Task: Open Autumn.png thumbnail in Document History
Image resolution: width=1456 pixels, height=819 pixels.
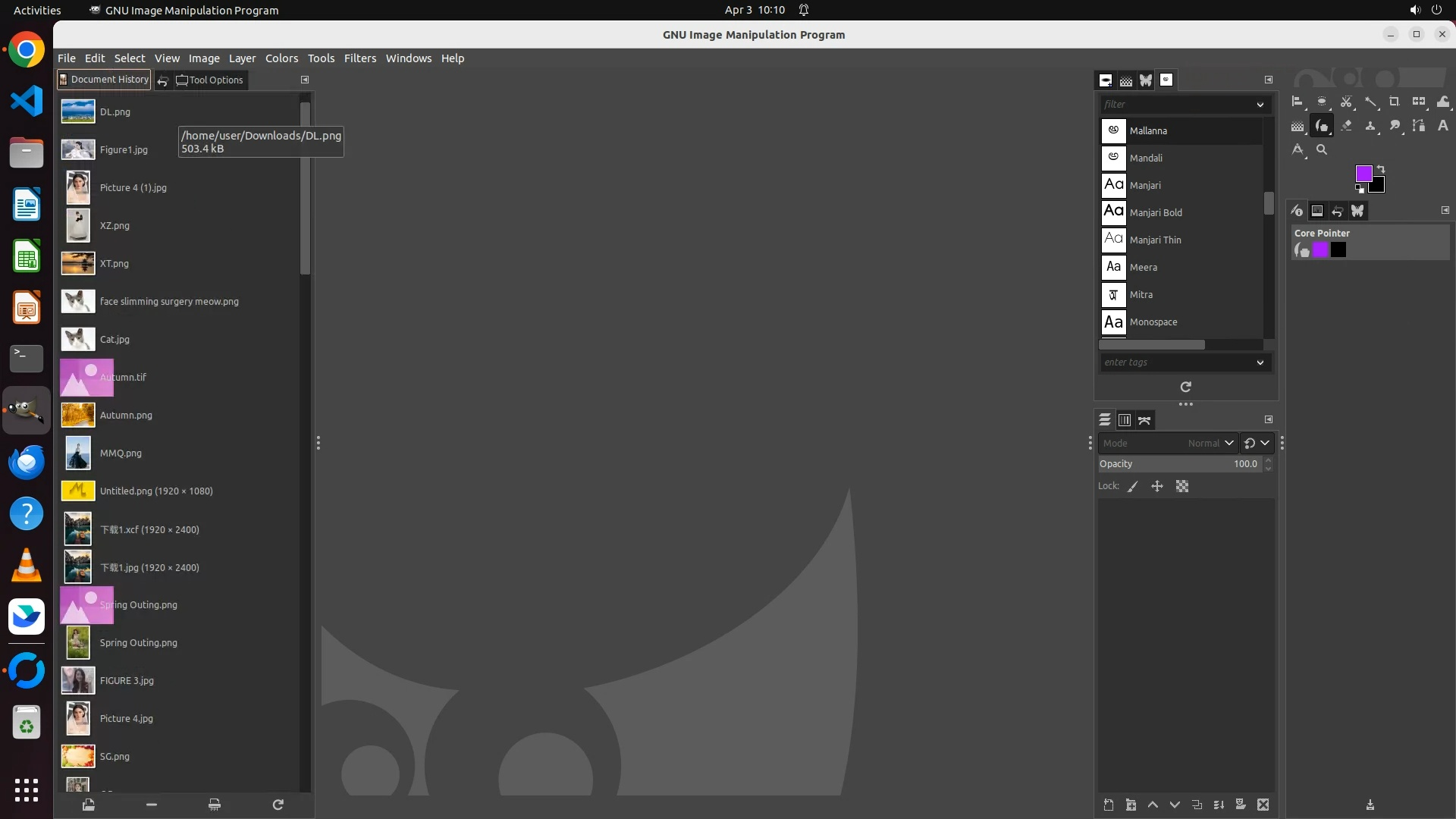Action: pyautogui.click(x=78, y=415)
